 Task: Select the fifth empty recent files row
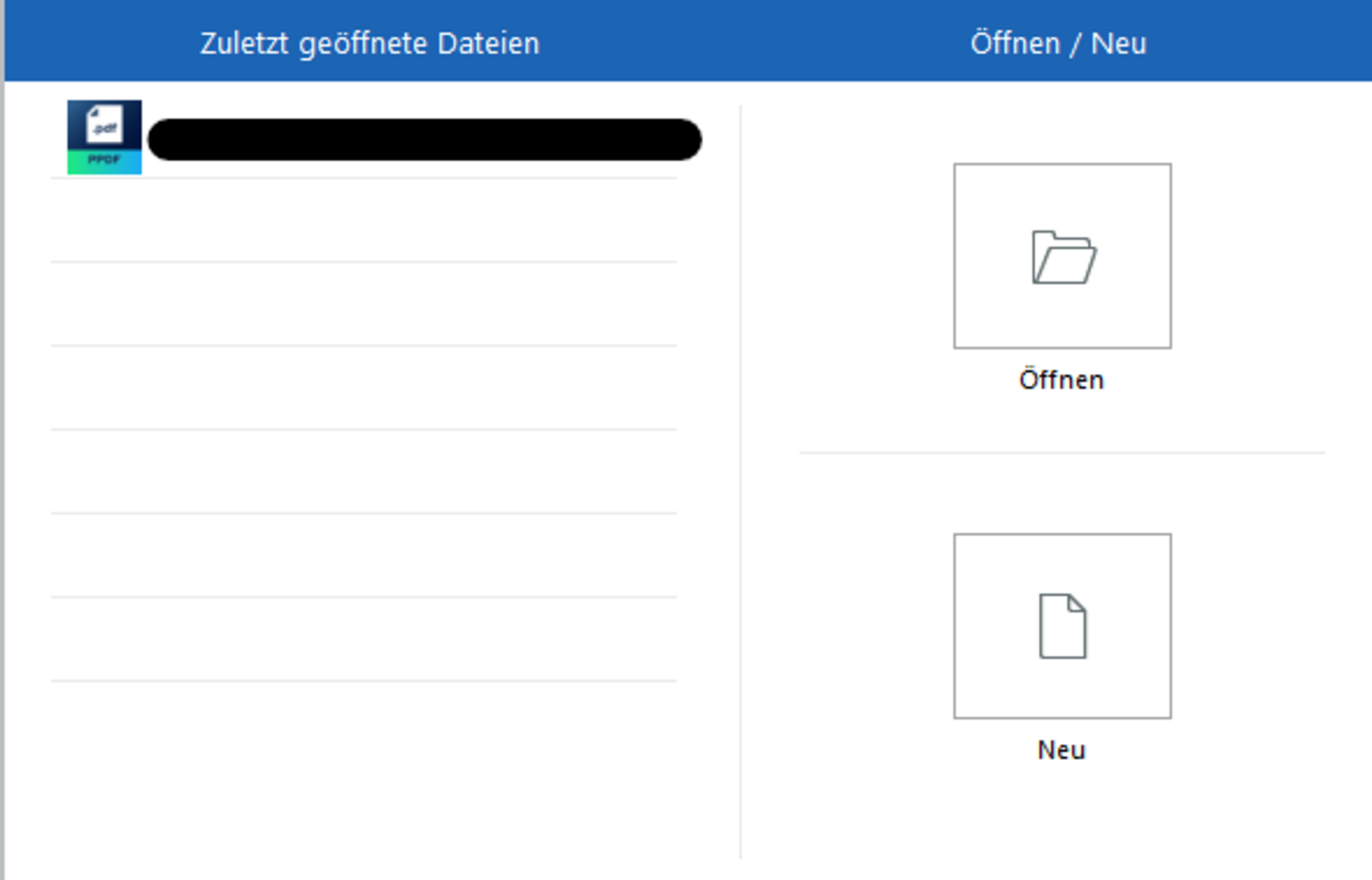click(x=364, y=471)
